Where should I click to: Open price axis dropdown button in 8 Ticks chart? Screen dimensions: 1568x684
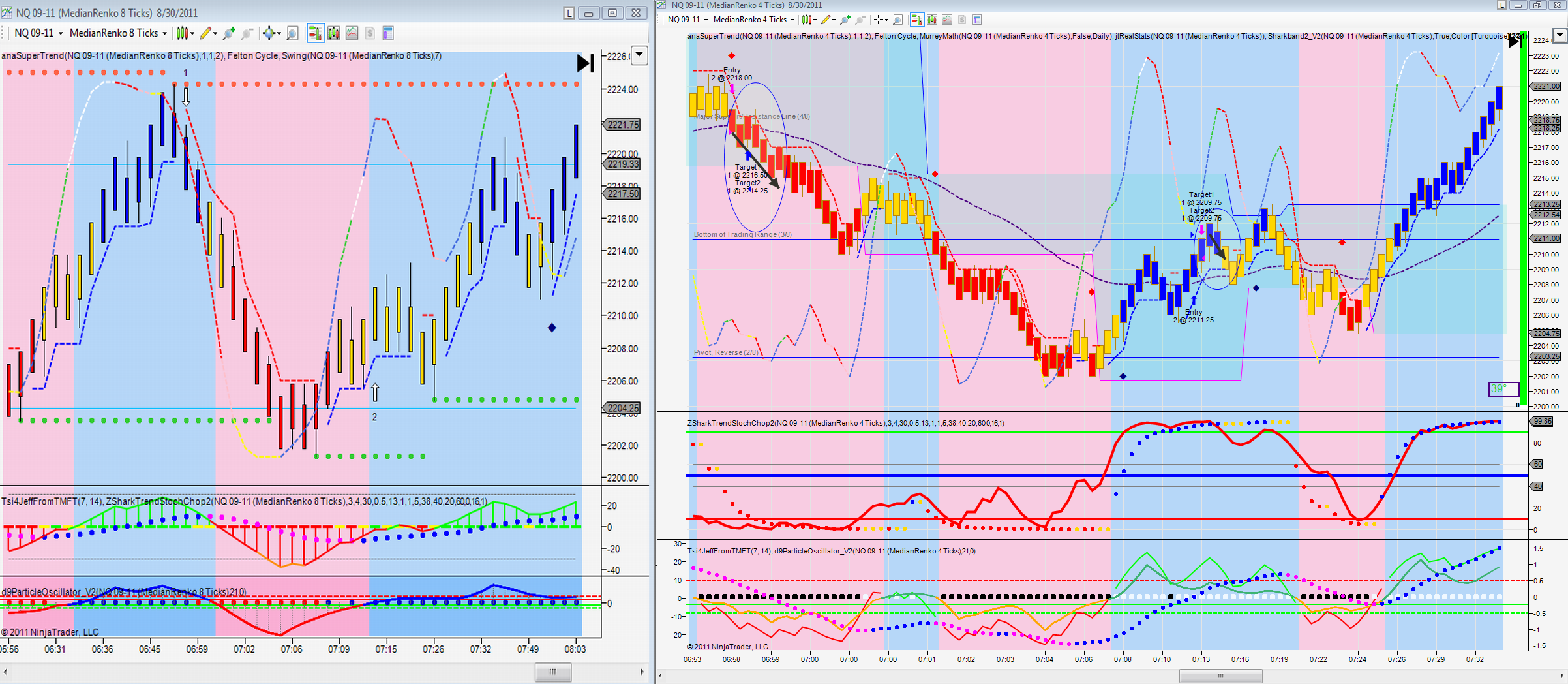click(x=640, y=55)
